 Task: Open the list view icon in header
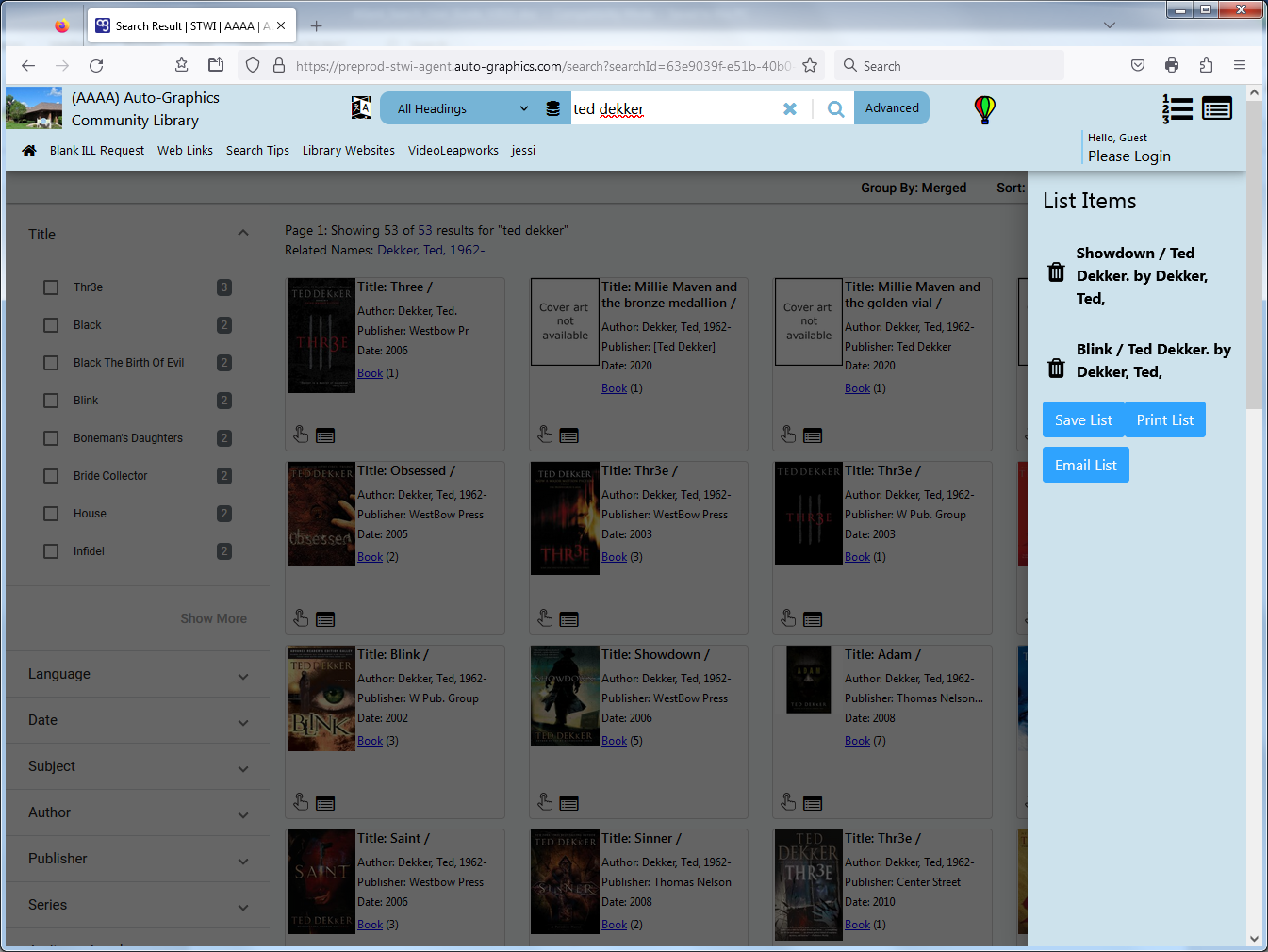point(1217,109)
